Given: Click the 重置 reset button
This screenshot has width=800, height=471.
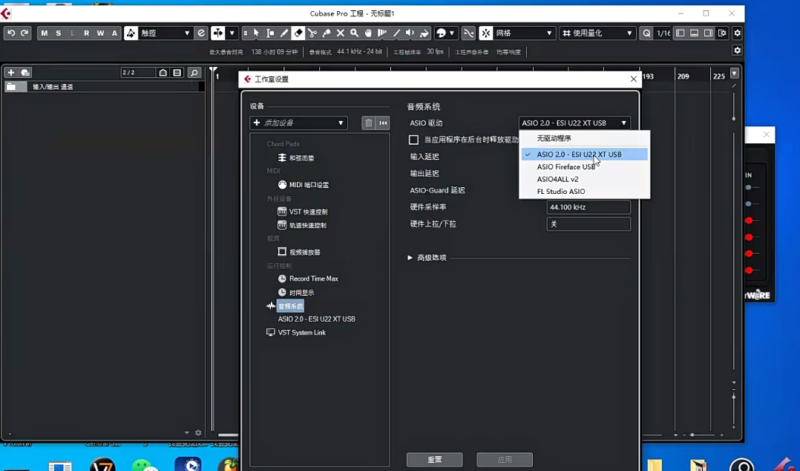Looking at the screenshot, I should pos(435,459).
